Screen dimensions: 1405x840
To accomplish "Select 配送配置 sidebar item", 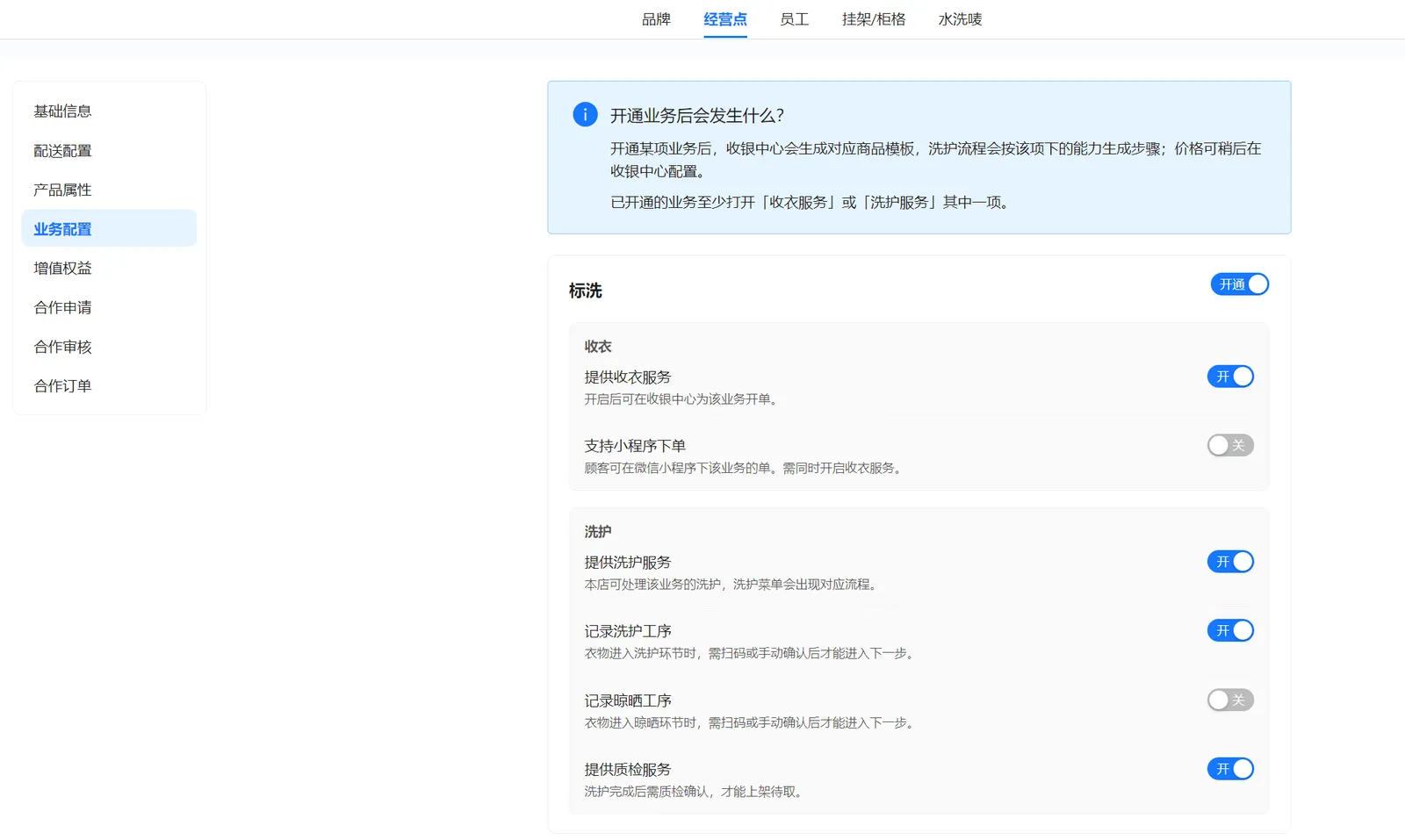I will coord(109,151).
